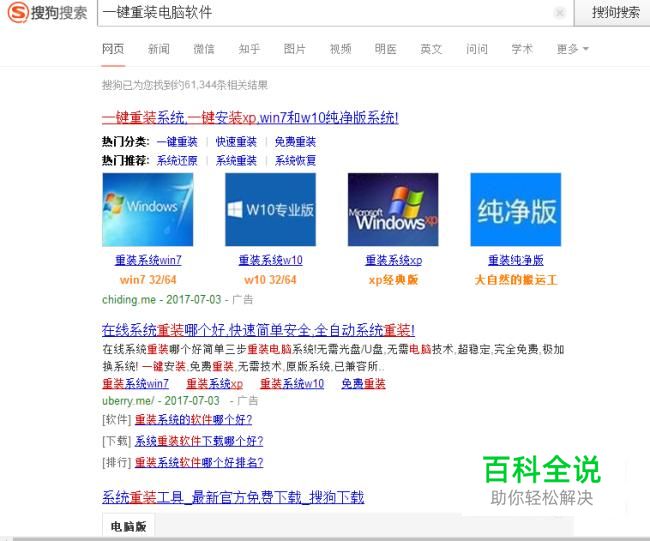
Task: Click the 免费重装 sublink in second result
Action: (x=363, y=383)
